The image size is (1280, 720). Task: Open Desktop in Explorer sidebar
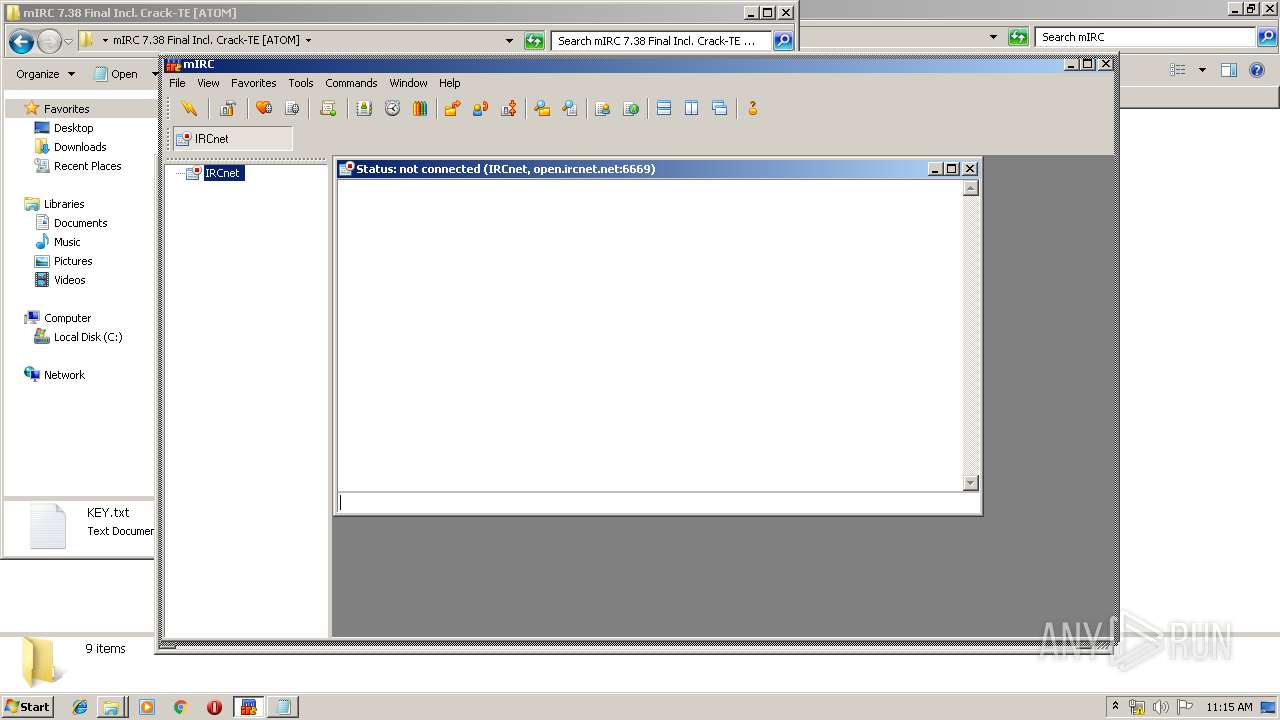coord(73,128)
